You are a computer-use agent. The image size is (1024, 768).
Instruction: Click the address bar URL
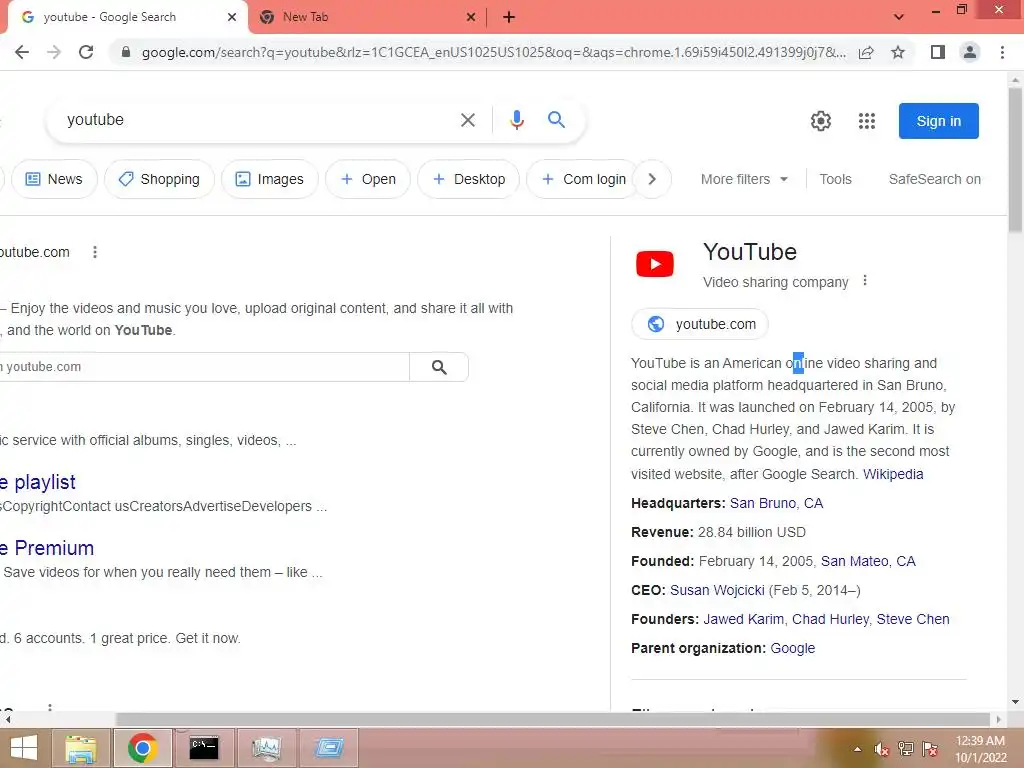[x=494, y=52]
